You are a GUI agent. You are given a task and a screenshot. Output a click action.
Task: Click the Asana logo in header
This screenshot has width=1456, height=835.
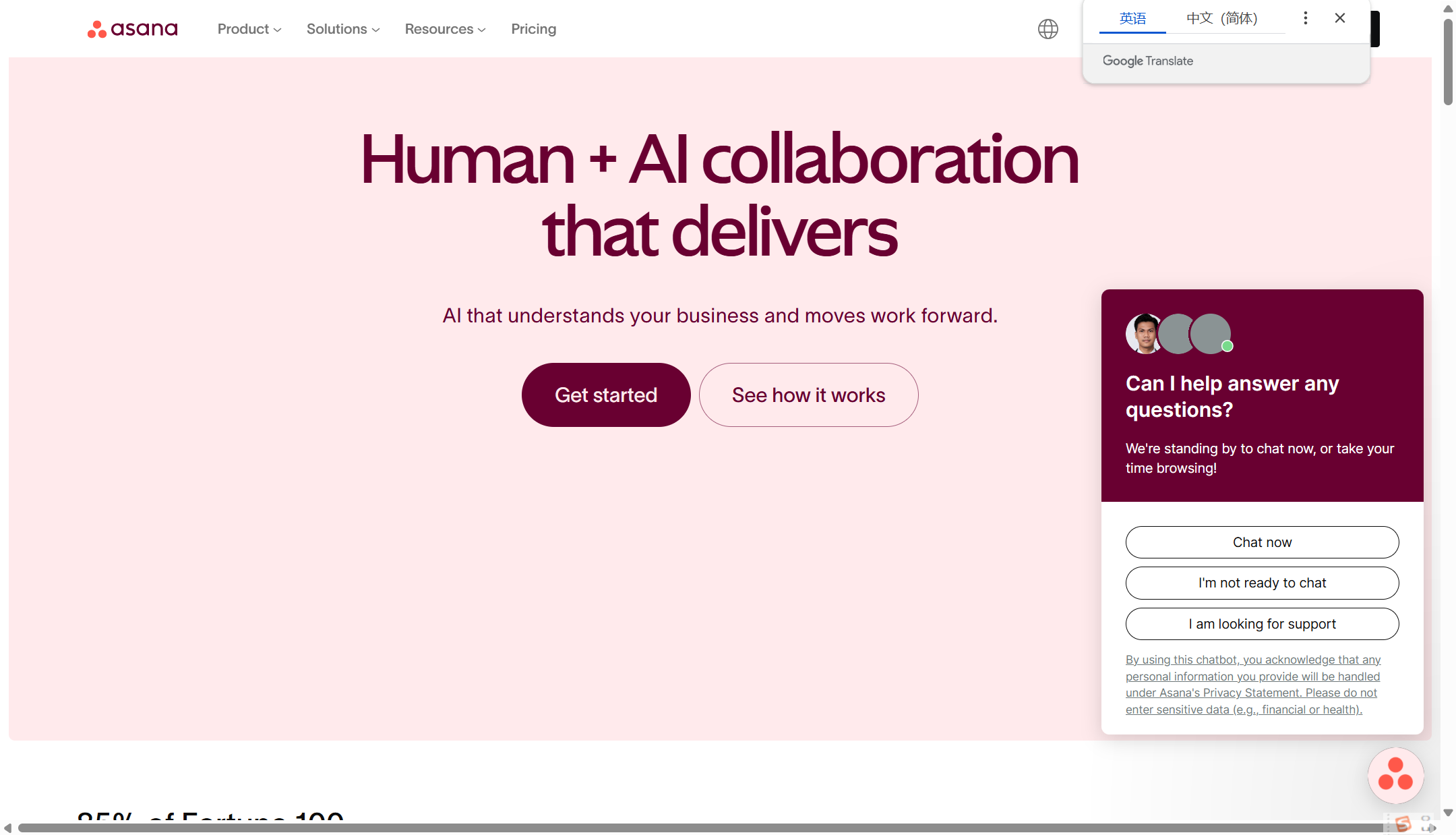pos(132,29)
